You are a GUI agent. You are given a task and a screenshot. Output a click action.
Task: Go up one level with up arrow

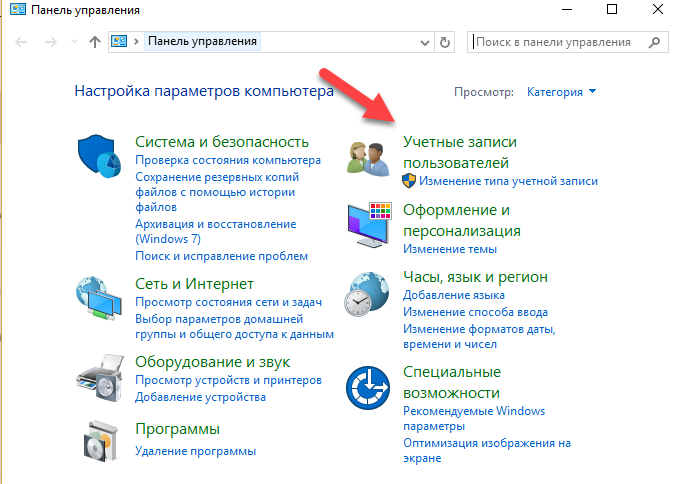95,42
